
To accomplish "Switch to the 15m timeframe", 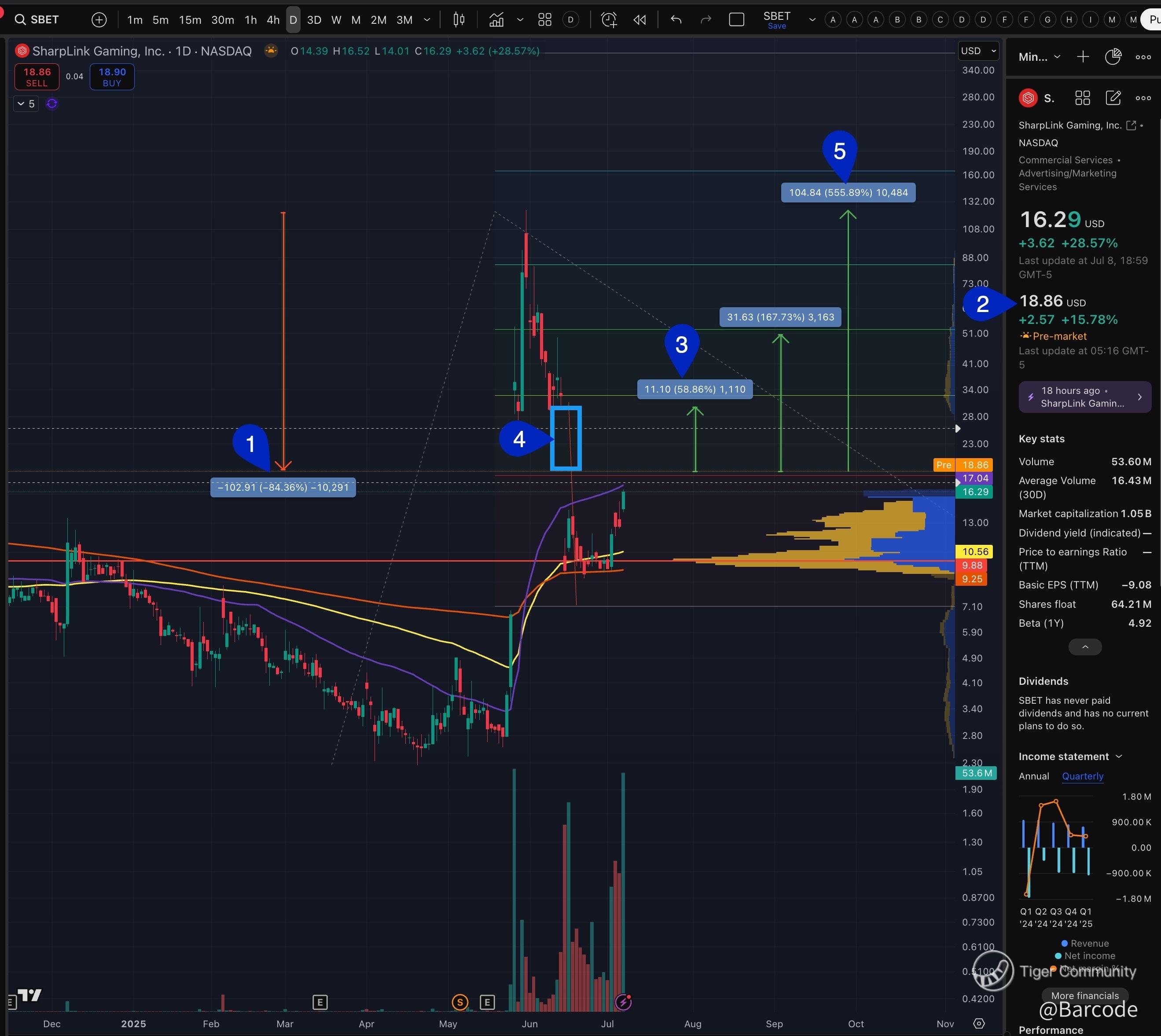I will point(190,20).
